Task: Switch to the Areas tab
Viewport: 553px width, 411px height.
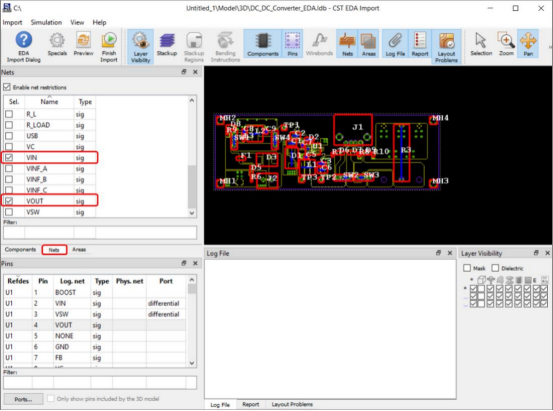Action: pos(79,250)
